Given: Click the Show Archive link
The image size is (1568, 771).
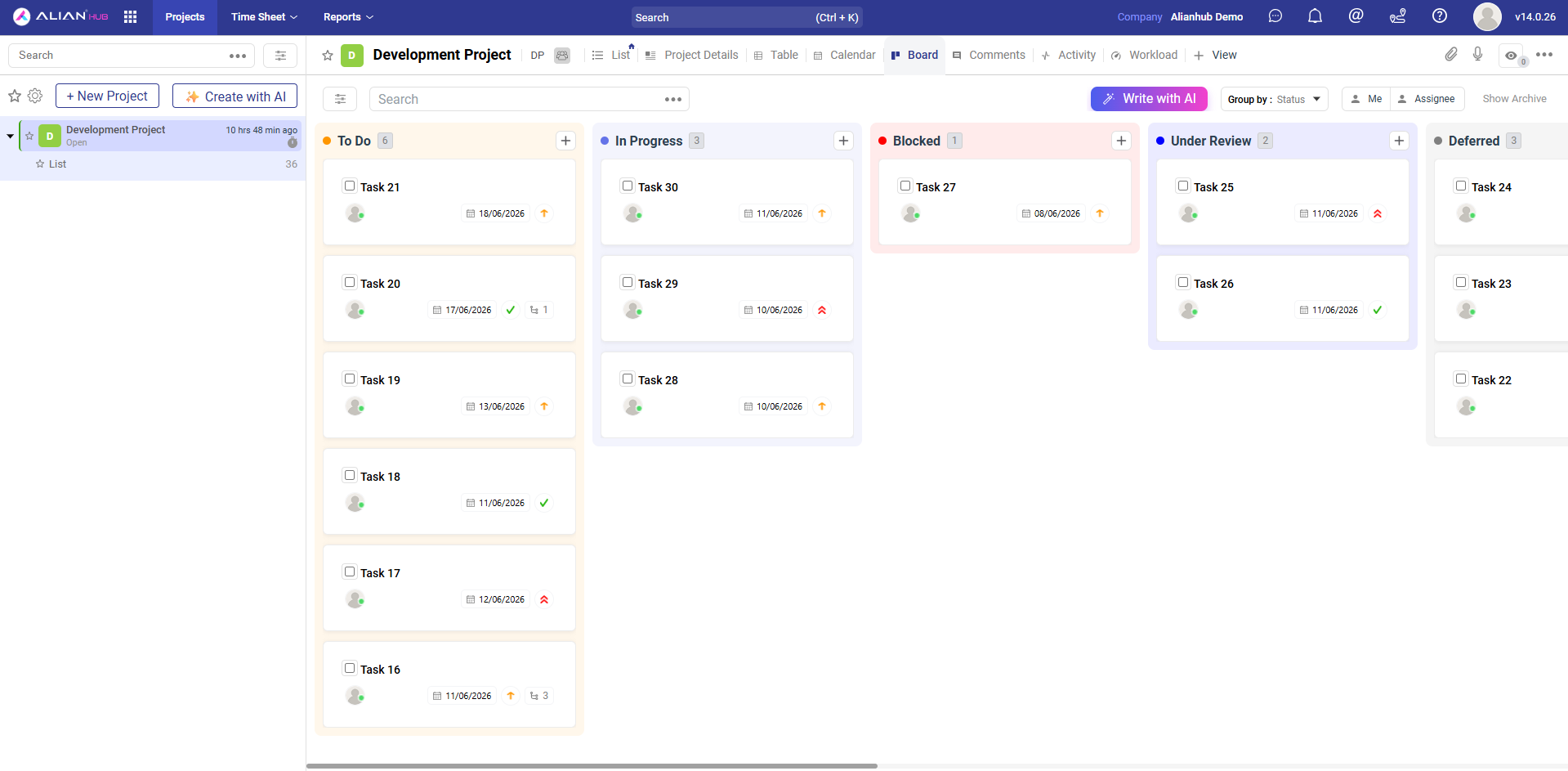Looking at the screenshot, I should [x=1514, y=99].
